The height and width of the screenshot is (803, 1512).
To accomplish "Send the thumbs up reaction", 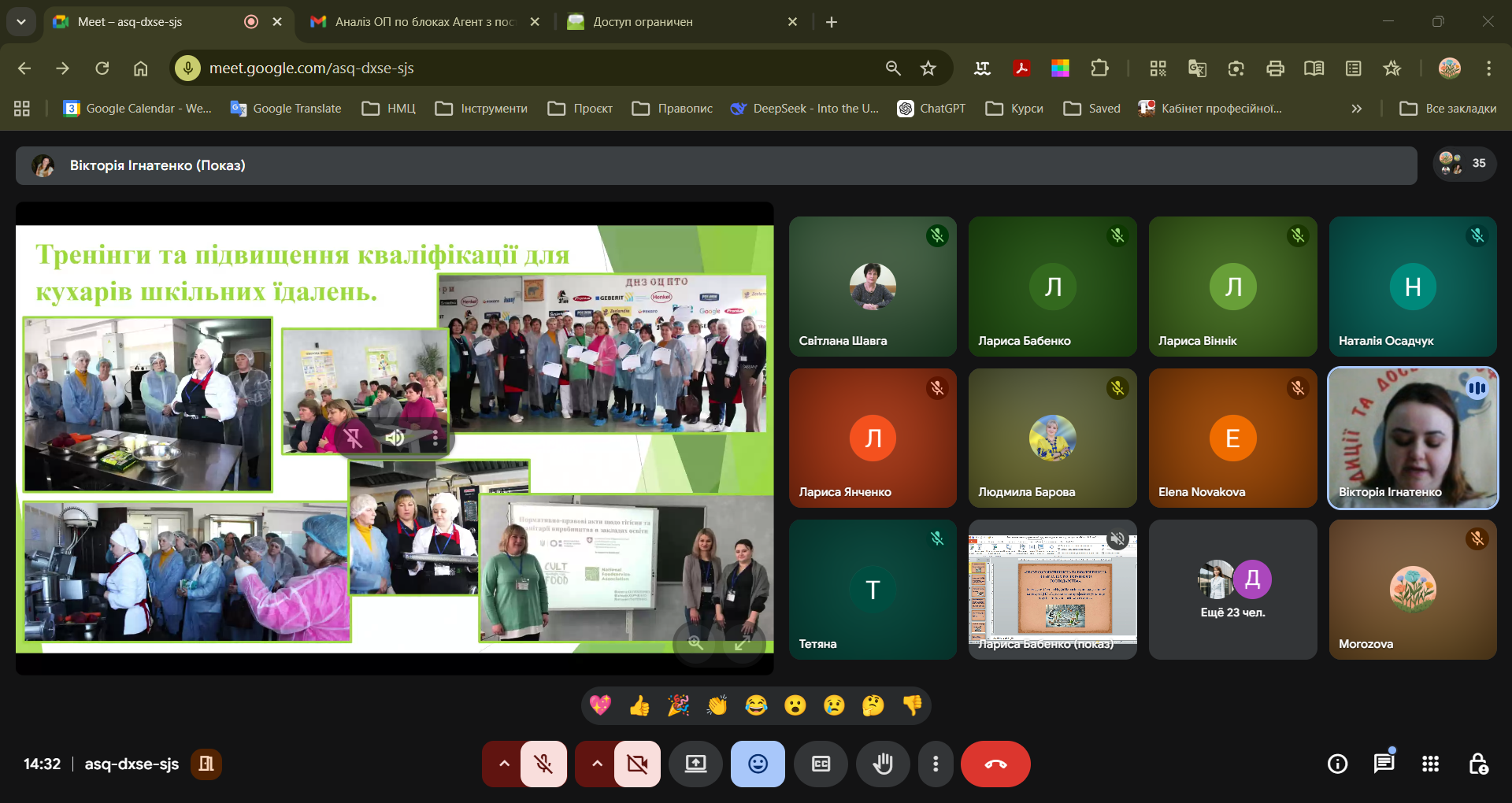I will click(639, 705).
